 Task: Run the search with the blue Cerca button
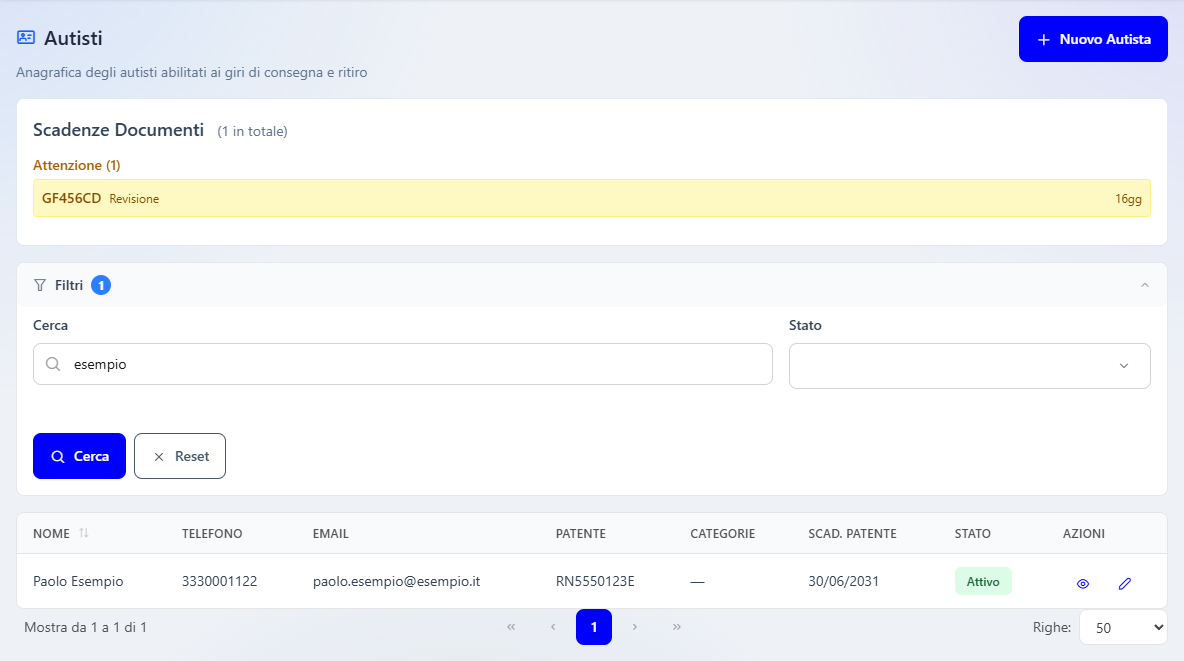79,456
